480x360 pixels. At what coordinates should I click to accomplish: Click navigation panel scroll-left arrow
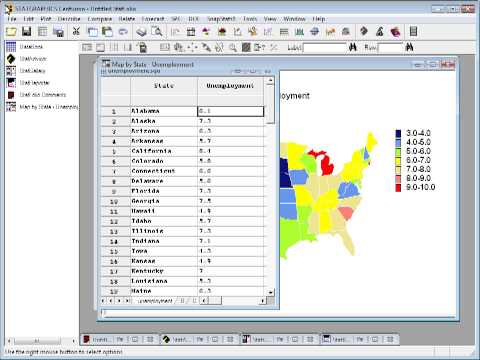click(x=9, y=341)
